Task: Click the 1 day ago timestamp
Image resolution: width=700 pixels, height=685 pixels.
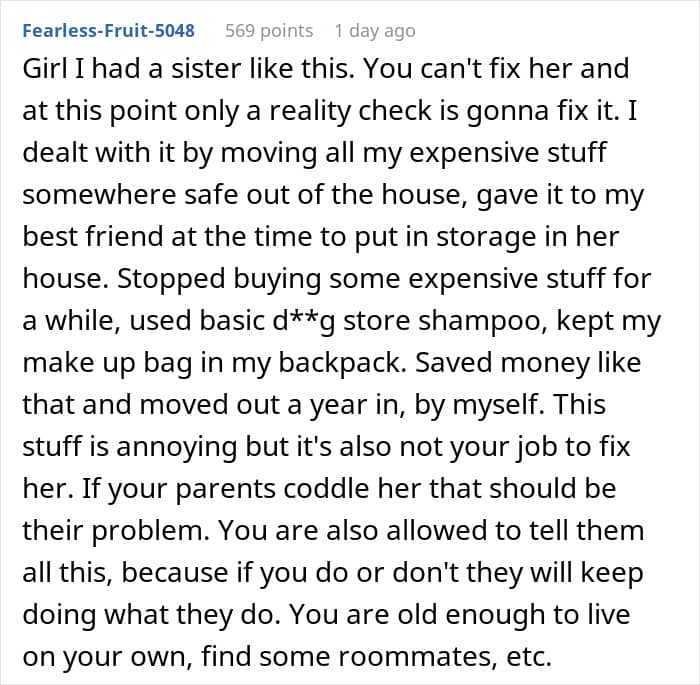Action: (x=375, y=31)
